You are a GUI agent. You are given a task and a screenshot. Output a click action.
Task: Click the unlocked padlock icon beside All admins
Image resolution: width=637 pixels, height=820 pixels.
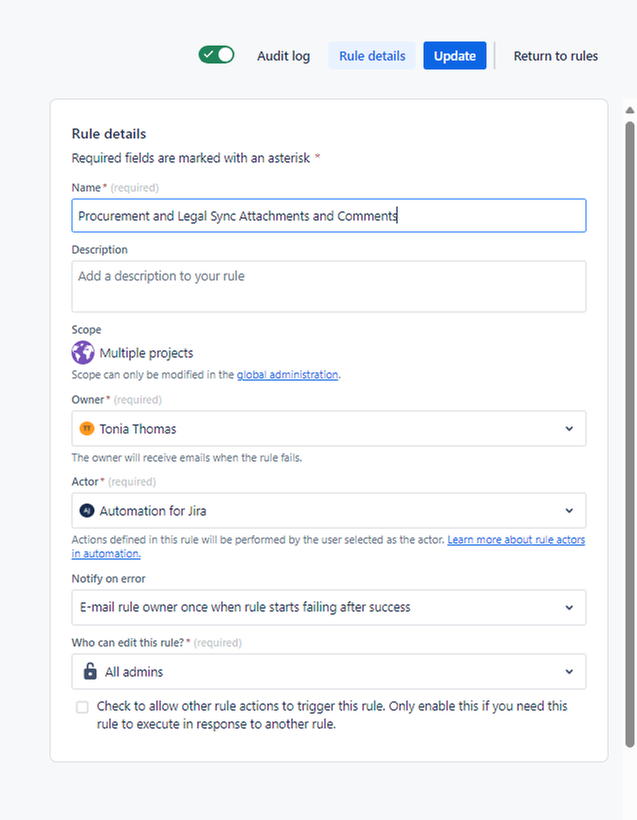coord(90,671)
